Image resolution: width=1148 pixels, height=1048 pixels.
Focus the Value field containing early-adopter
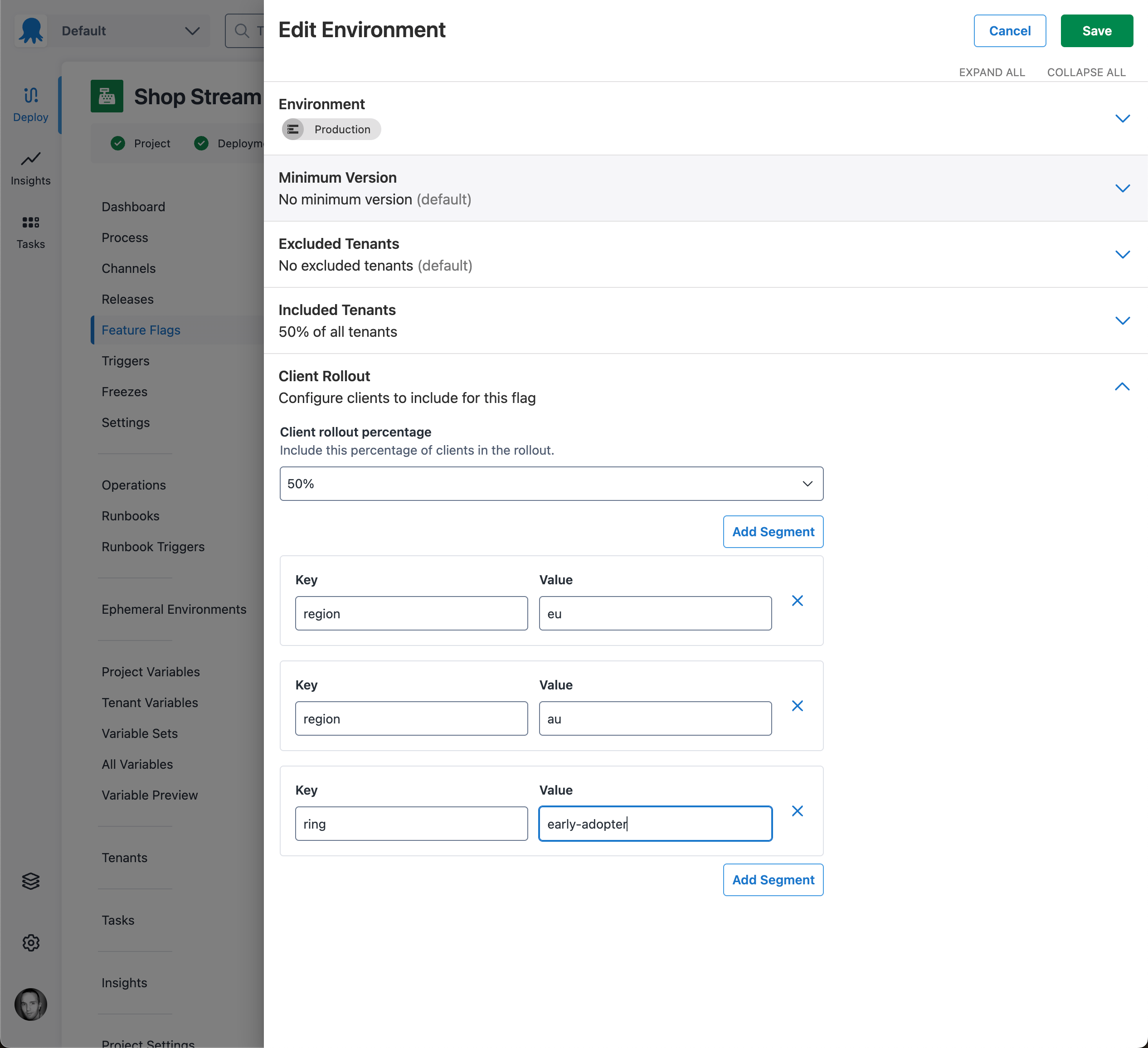[x=656, y=824]
